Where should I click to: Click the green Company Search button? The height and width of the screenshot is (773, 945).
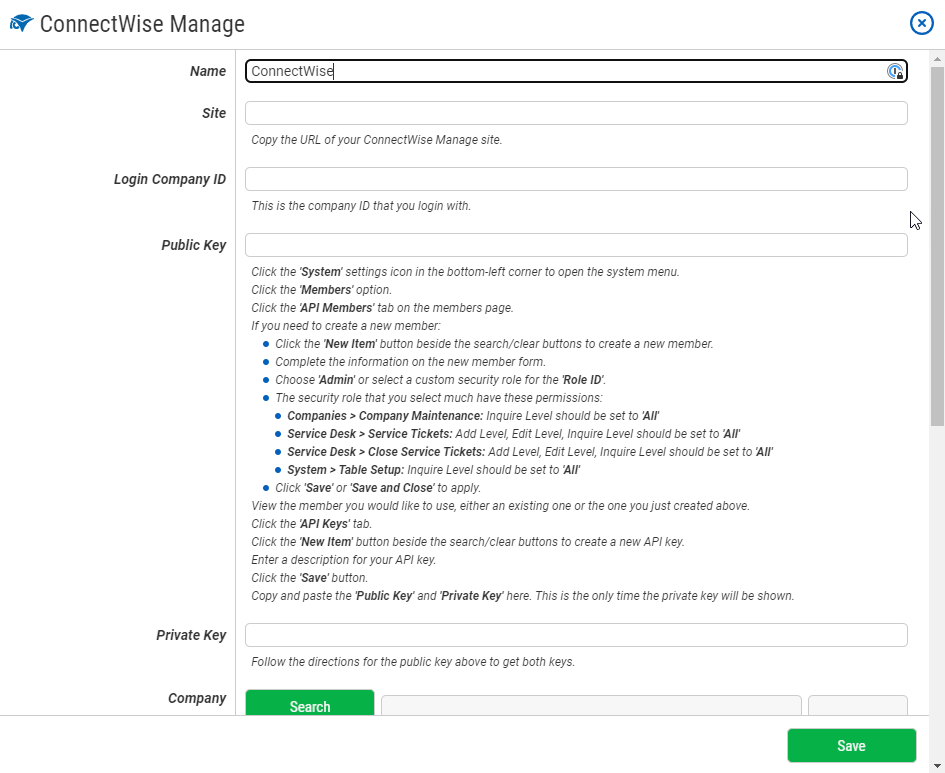point(310,703)
